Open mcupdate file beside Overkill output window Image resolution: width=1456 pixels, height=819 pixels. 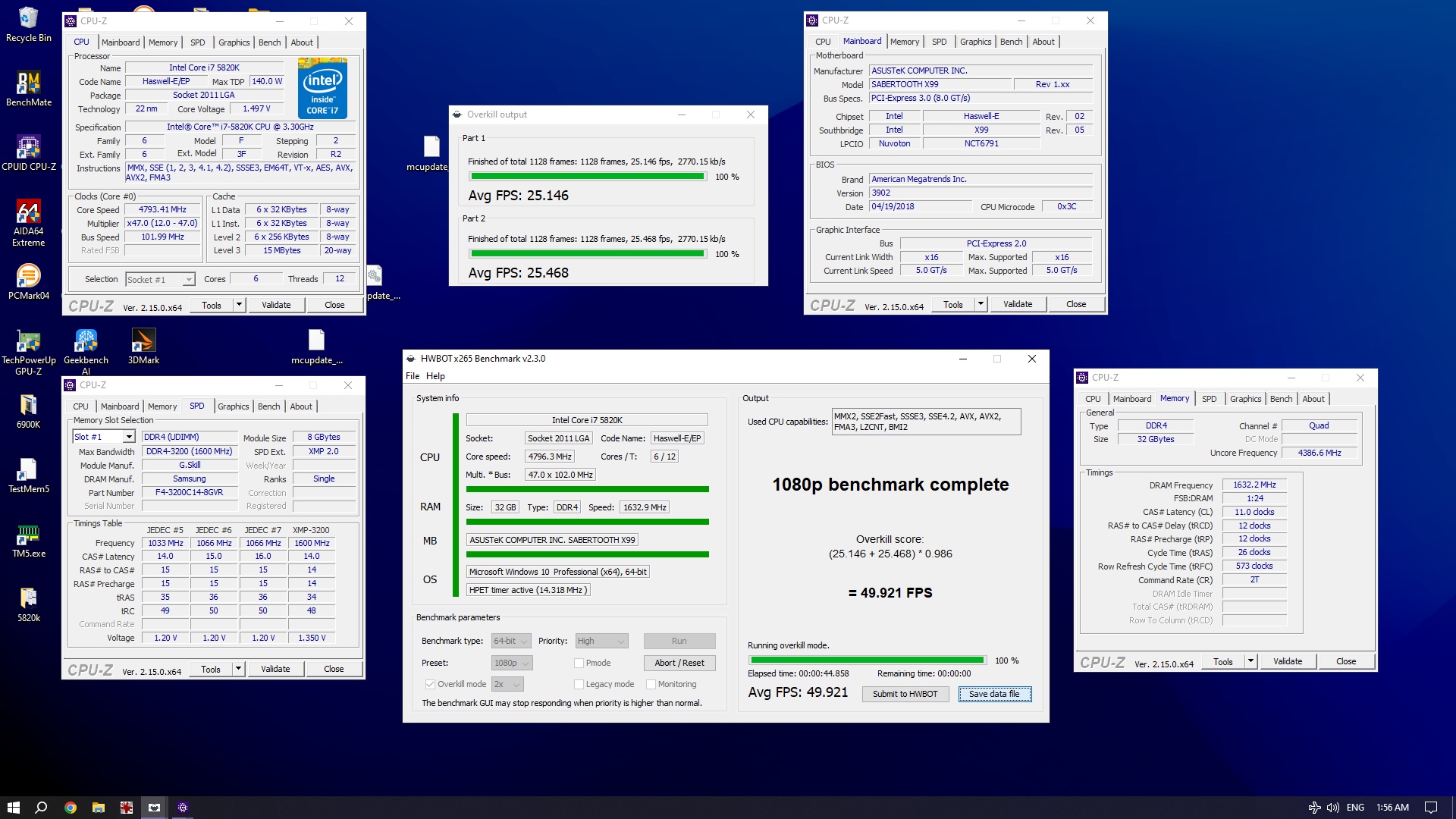(428, 154)
